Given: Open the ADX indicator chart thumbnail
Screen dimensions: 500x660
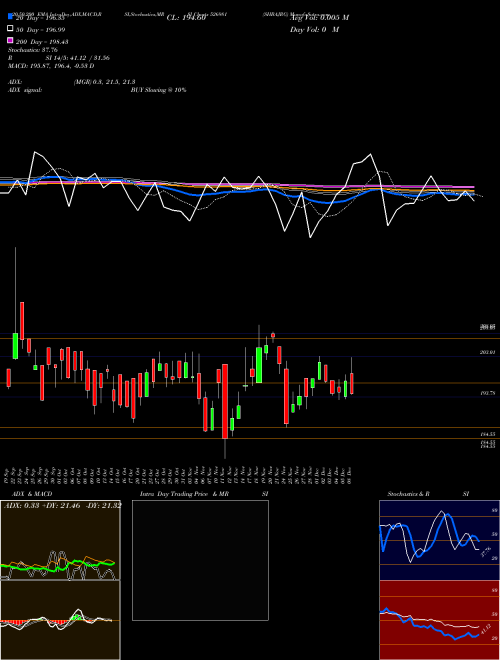Looking at the screenshot, I should tap(60, 540).
